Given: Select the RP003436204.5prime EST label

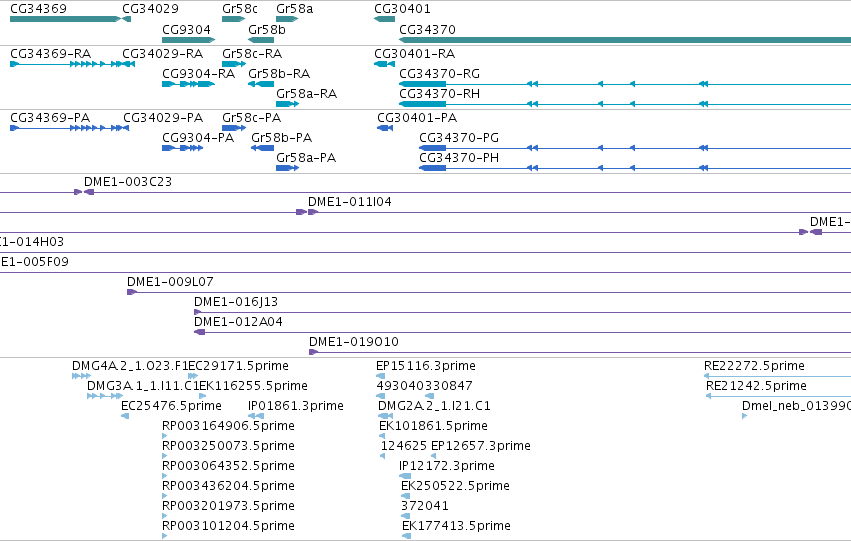Looking at the screenshot, I should point(228,486).
